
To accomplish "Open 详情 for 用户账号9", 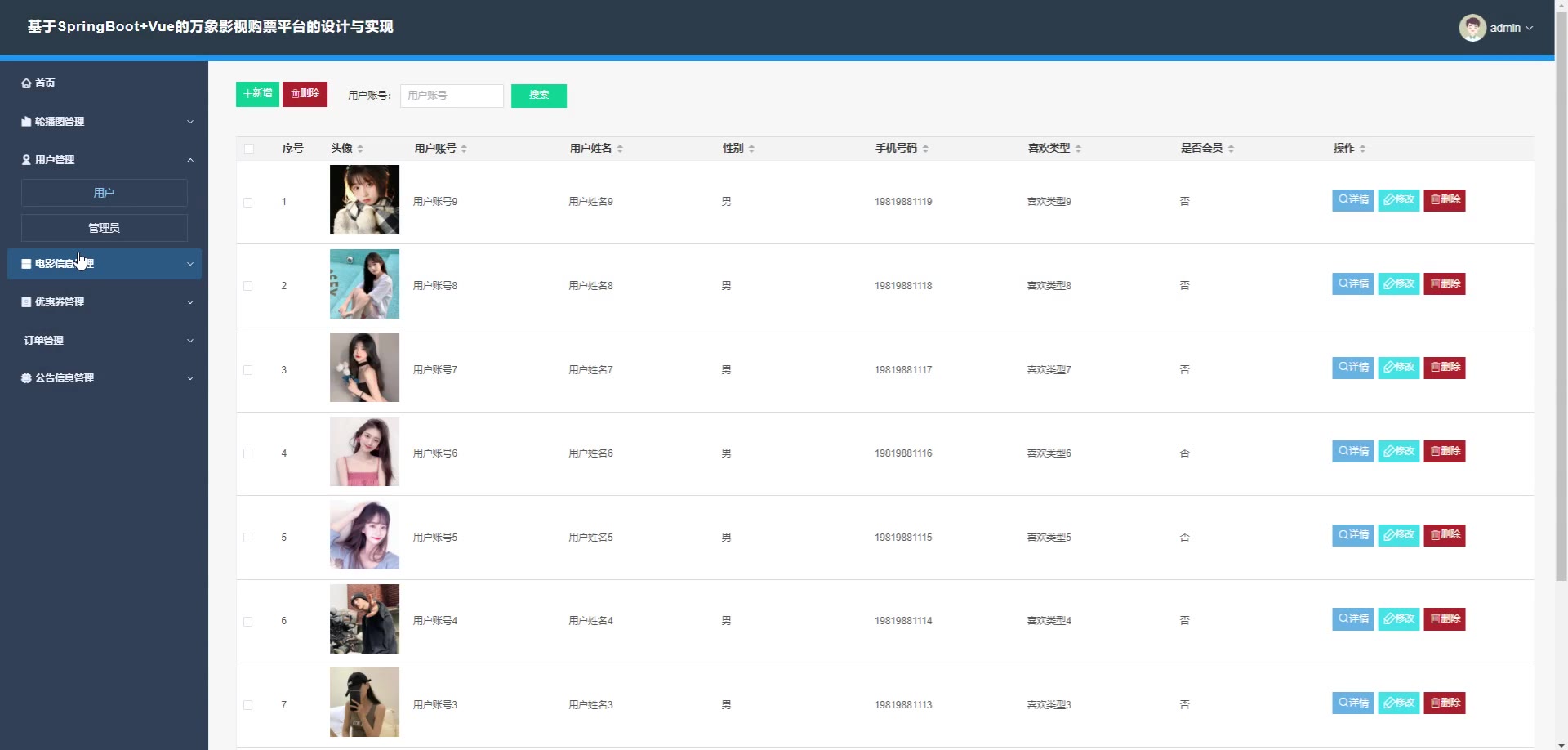I will (x=1352, y=200).
